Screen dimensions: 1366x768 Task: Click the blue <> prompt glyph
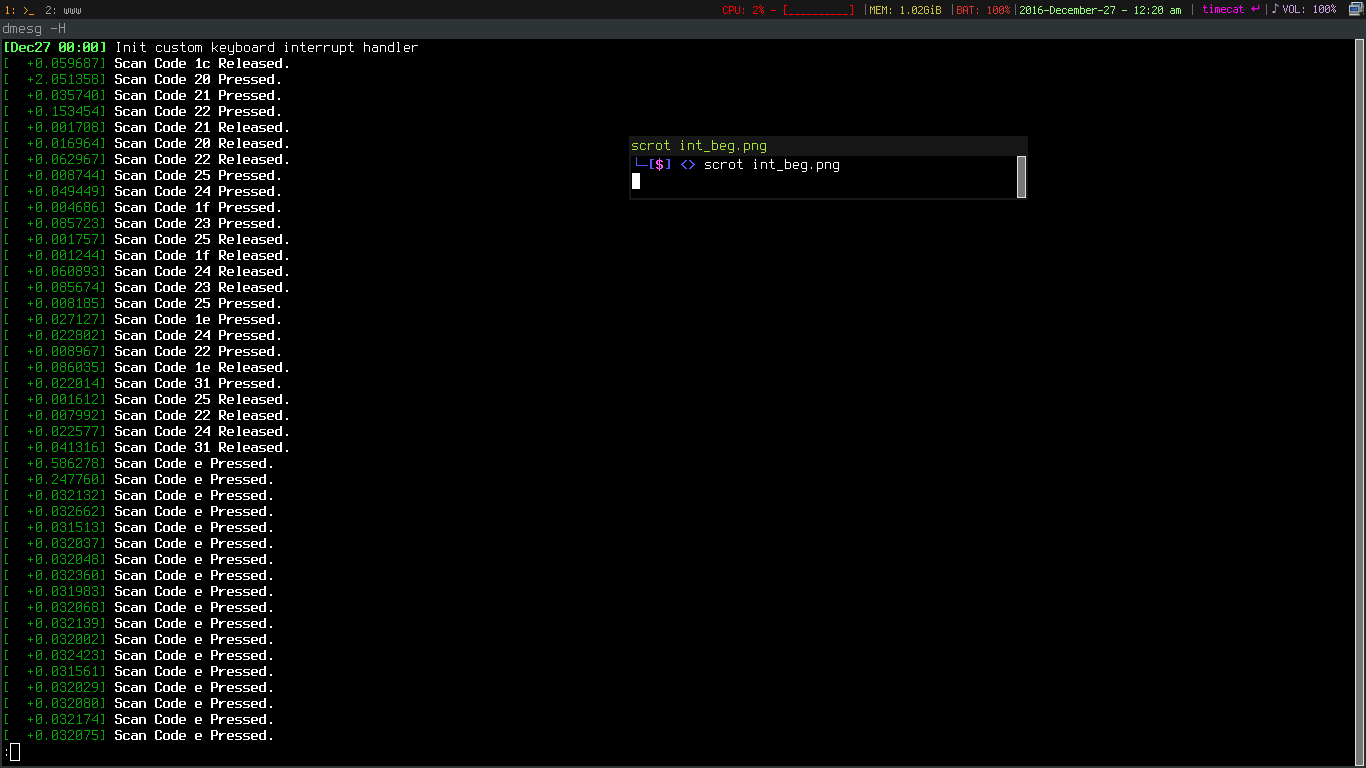point(688,165)
